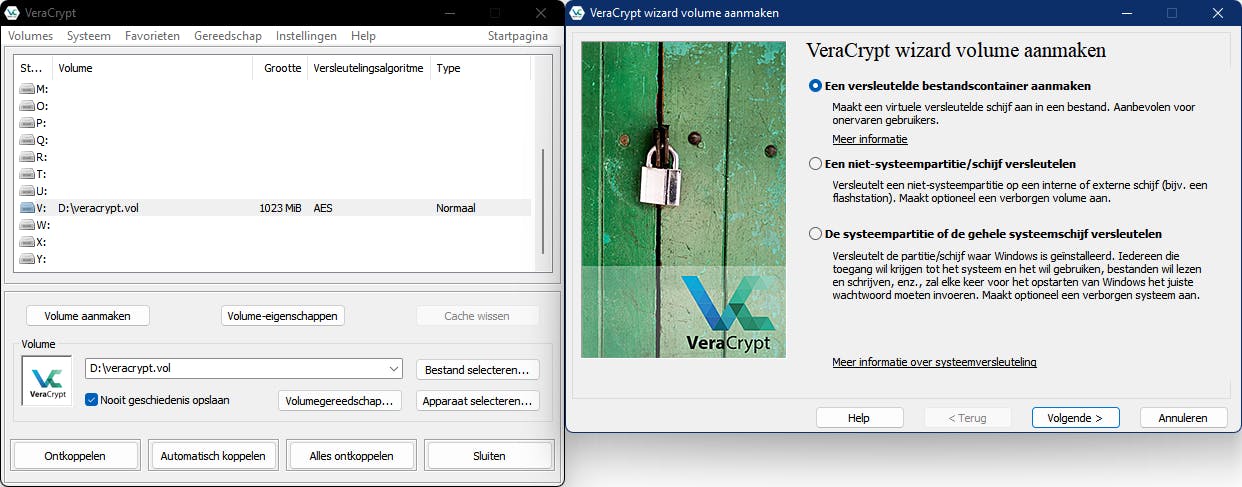Open the Instellingen menu
Image resolution: width=1242 pixels, height=487 pixels.
pyautogui.click(x=306, y=36)
